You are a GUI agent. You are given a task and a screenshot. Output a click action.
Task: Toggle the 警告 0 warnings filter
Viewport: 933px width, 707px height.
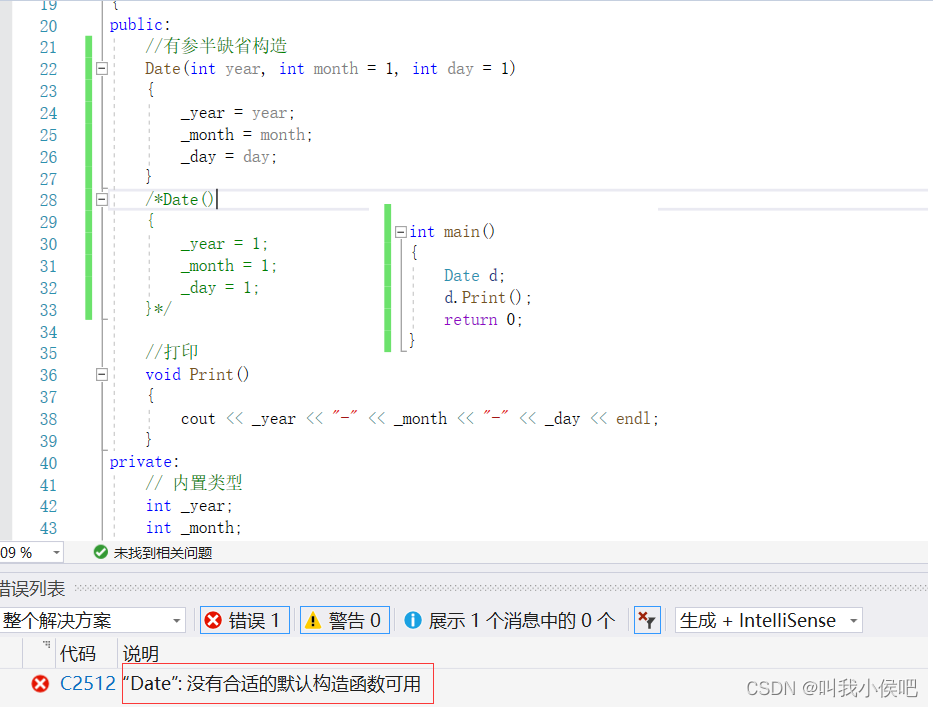(344, 620)
